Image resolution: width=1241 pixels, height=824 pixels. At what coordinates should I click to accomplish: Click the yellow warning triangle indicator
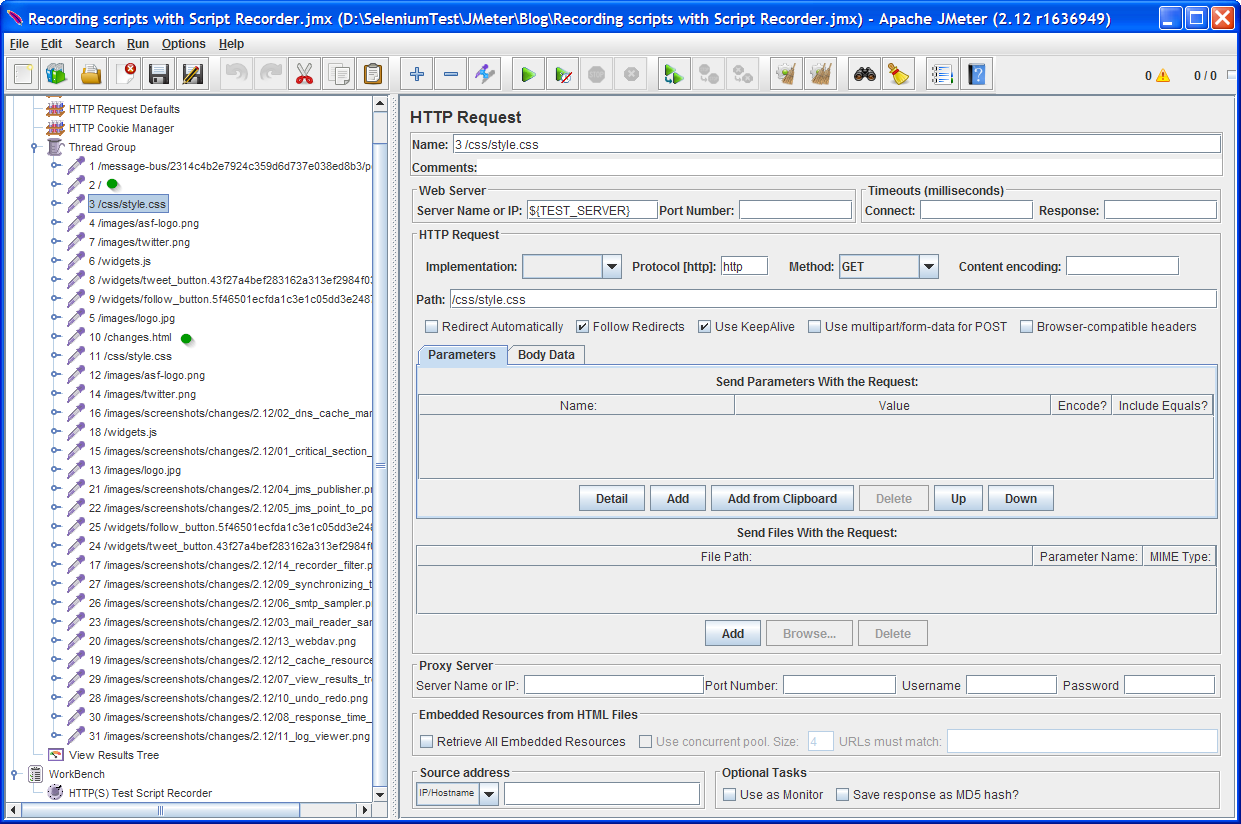coord(1163,76)
